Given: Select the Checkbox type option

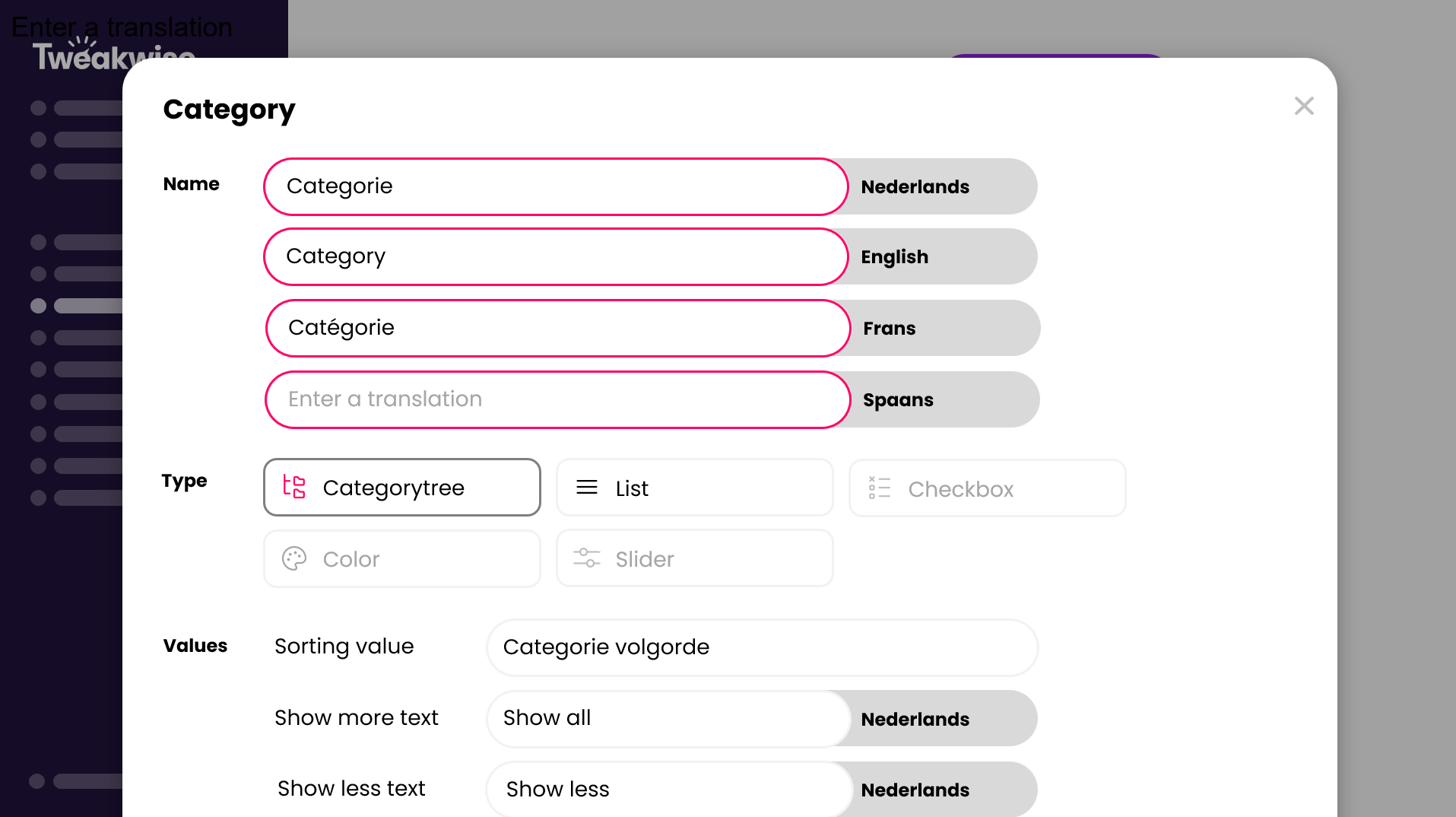Looking at the screenshot, I should tap(988, 488).
